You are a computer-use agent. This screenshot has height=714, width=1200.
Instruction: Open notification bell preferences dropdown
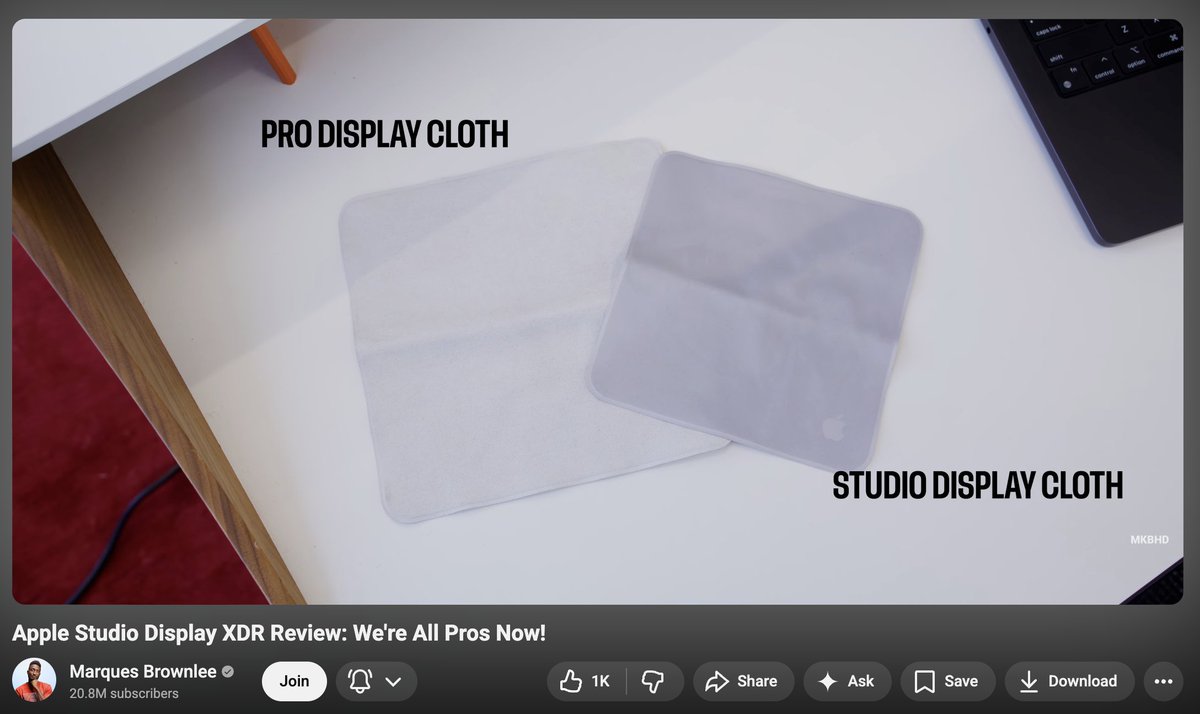376,681
